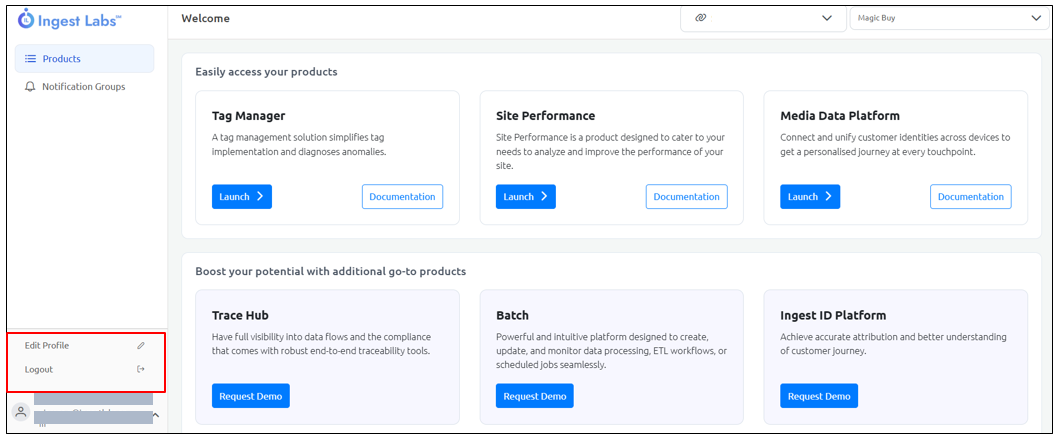
Task: Click the user avatar icon
Action: point(21,412)
